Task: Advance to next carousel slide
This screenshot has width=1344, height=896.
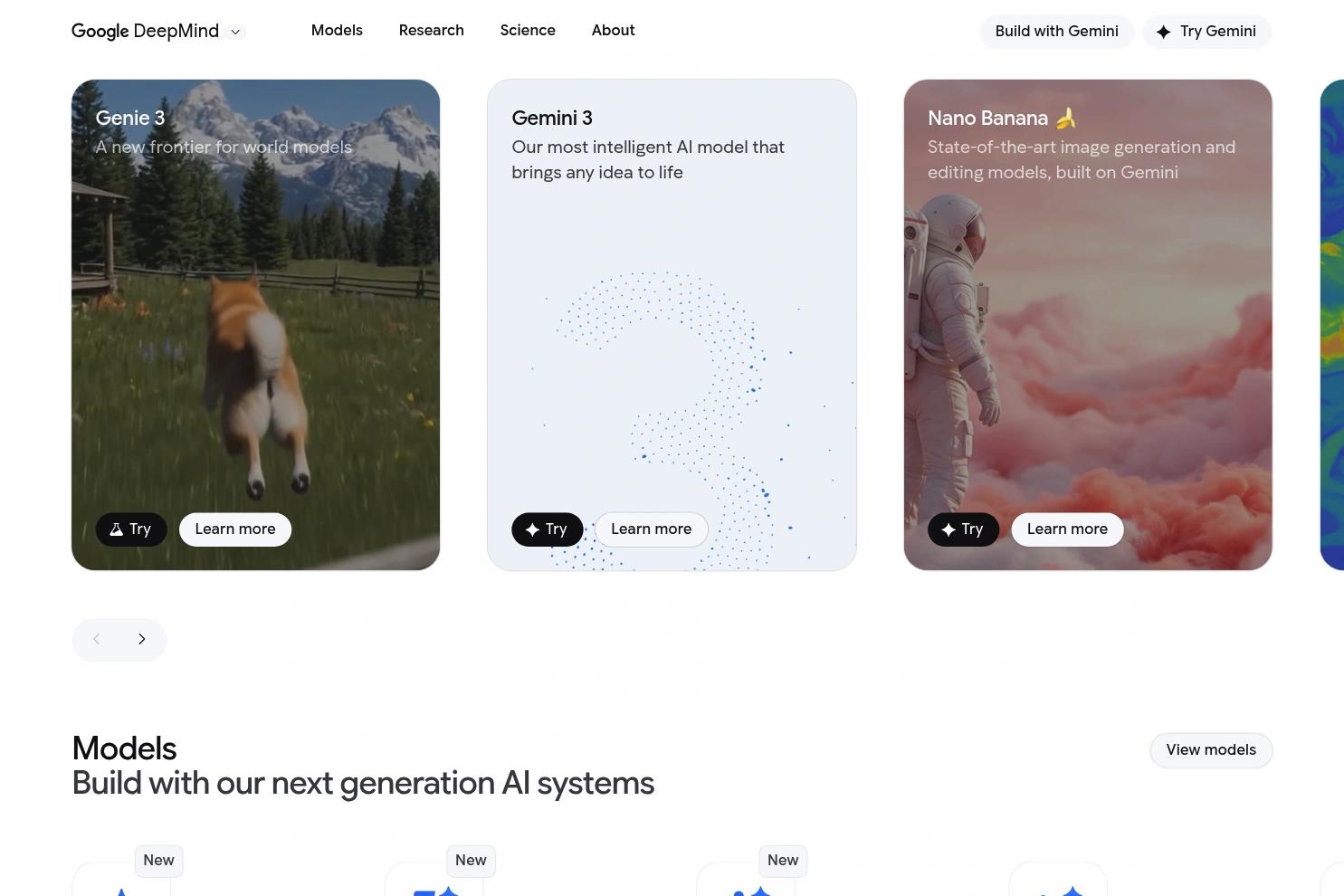Action: (x=142, y=639)
